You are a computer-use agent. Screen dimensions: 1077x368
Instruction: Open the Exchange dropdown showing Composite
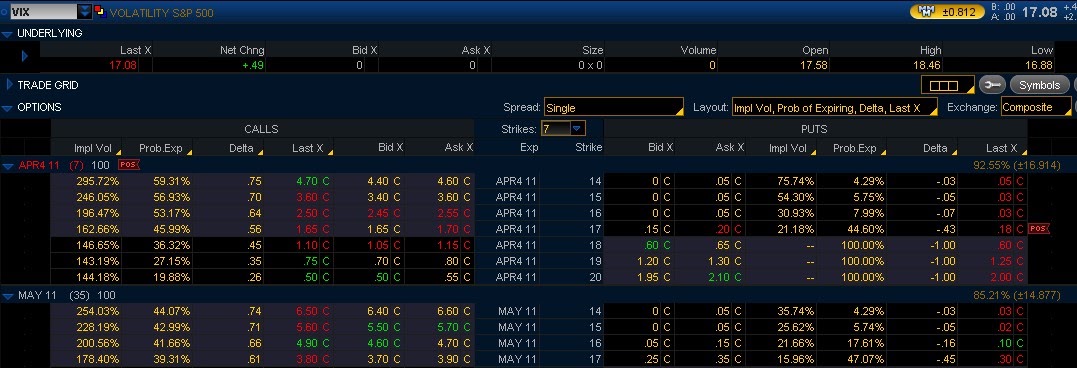click(x=1036, y=107)
